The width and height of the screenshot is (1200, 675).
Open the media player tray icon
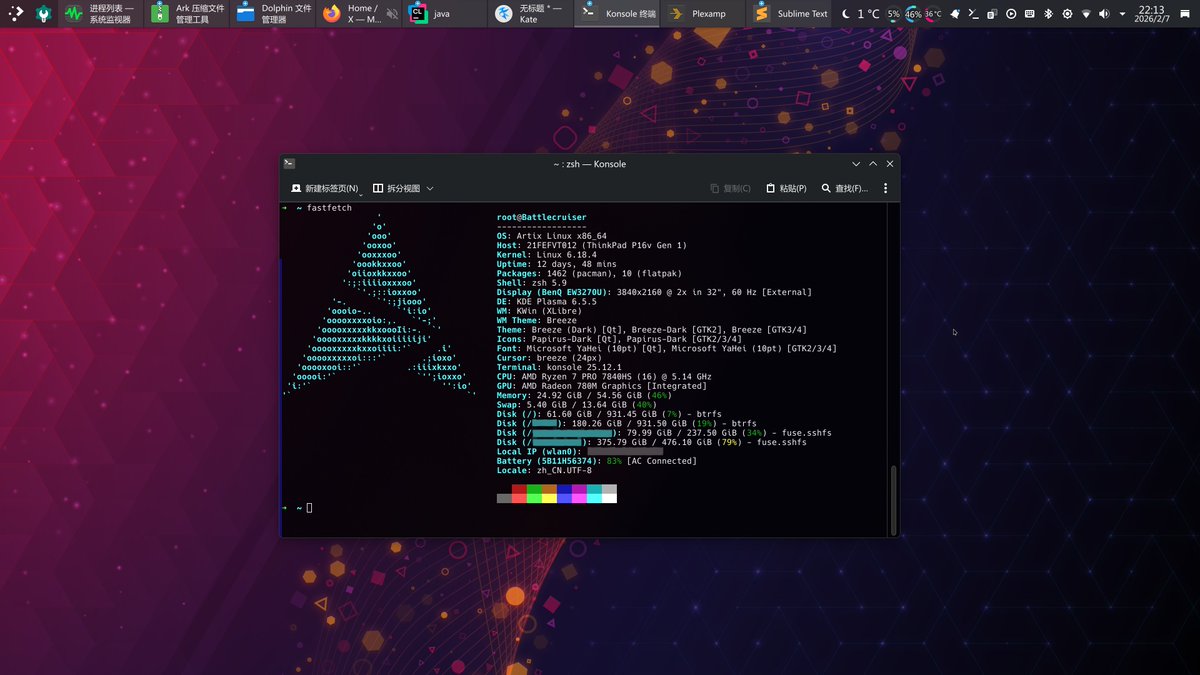pyautogui.click(x=1011, y=14)
